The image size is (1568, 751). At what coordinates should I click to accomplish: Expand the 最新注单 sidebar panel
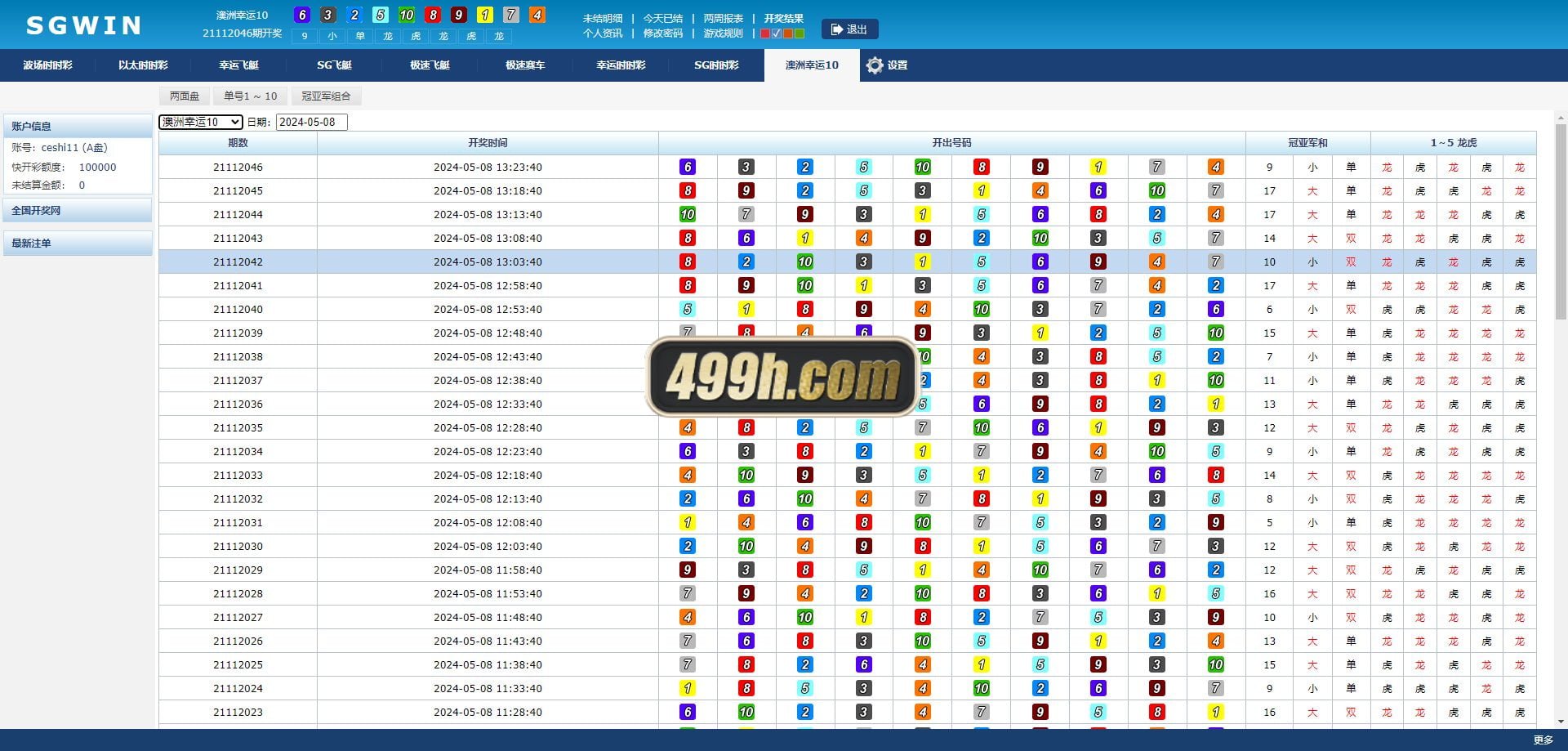[78, 243]
